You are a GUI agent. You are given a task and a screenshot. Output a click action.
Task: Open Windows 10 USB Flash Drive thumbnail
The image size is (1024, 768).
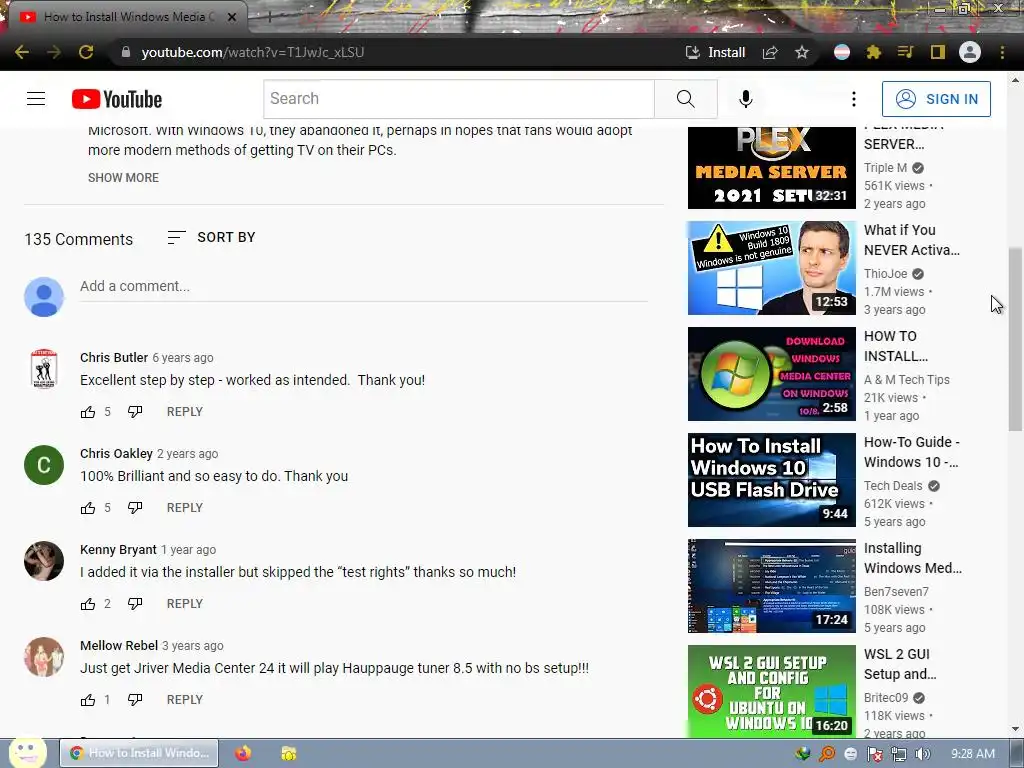(x=771, y=480)
